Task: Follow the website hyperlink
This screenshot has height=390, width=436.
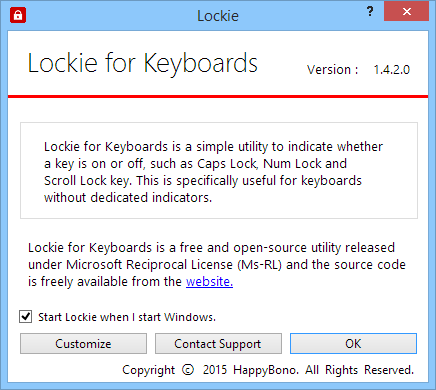Action: pos(209,282)
